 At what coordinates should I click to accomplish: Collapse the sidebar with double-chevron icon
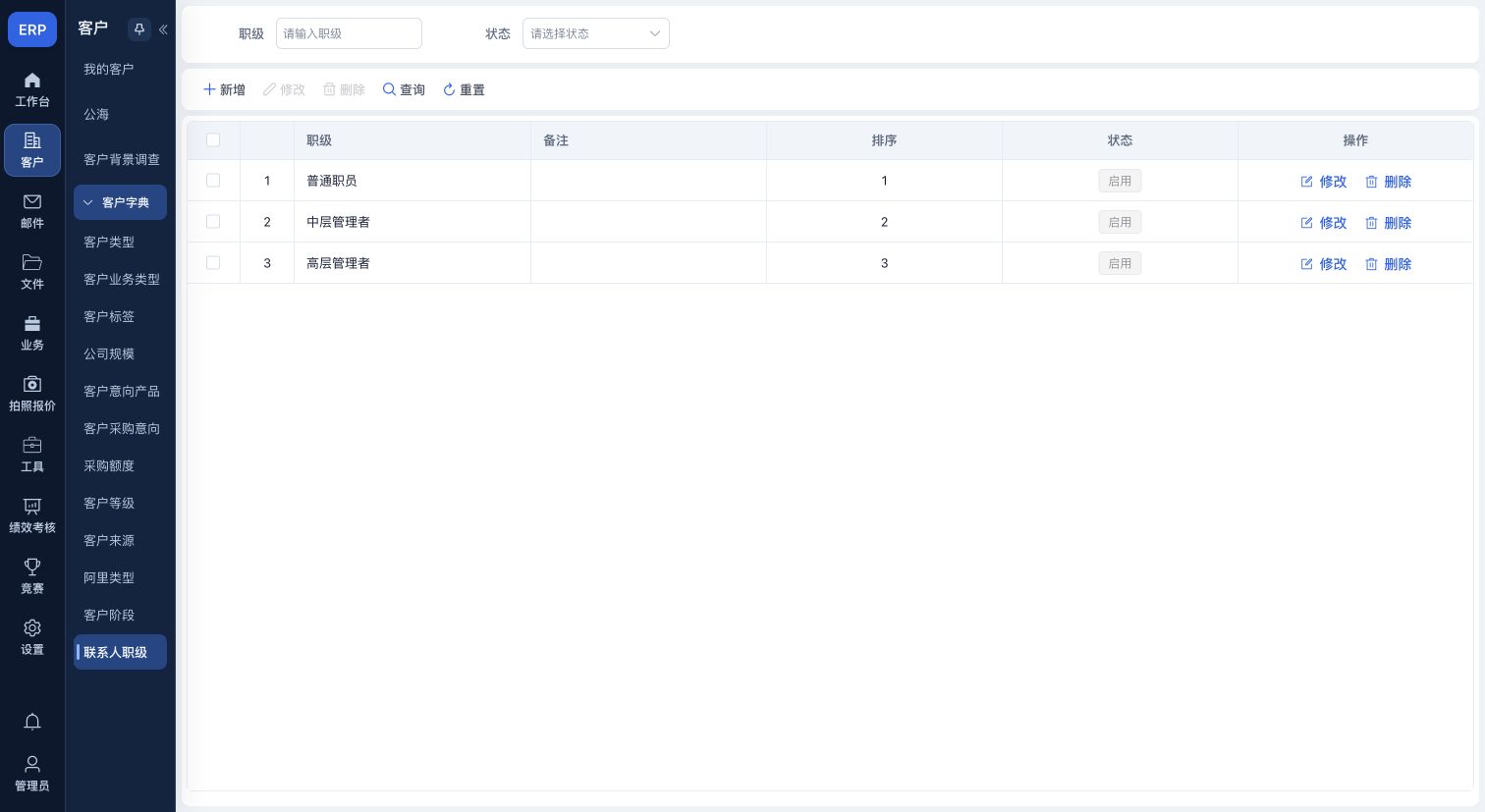coord(163,29)
